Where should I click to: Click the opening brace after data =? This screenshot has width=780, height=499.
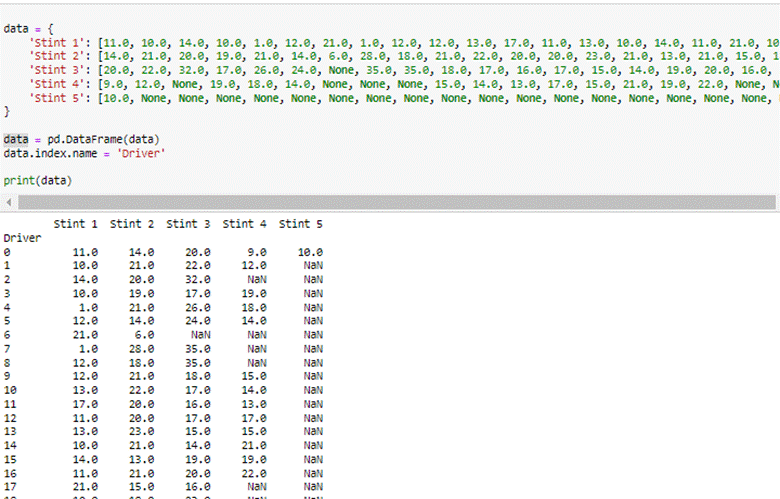(50, 29)
